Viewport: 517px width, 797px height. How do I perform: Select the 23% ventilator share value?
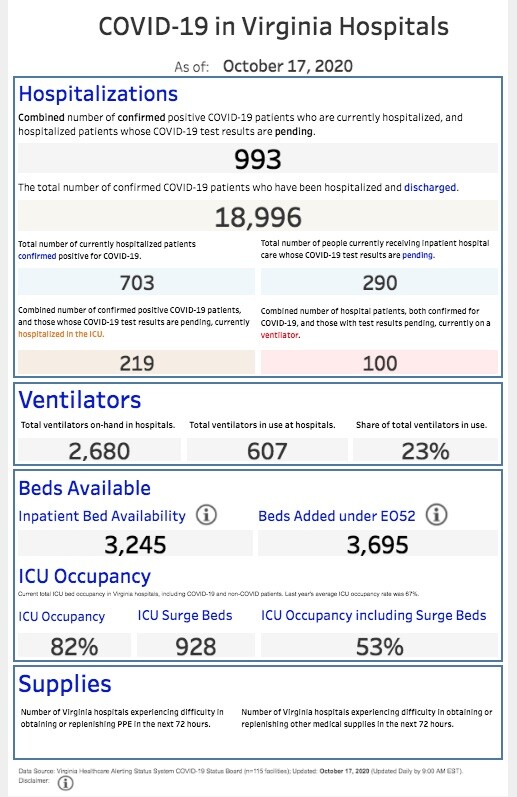[x=425, y=450]
